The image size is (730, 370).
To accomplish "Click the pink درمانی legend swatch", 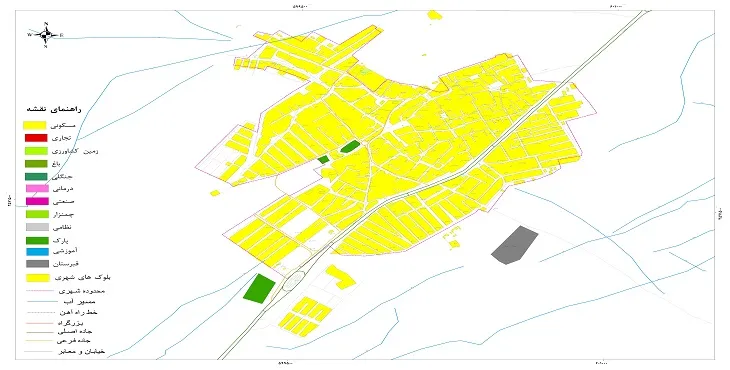I will coord(37,188).
